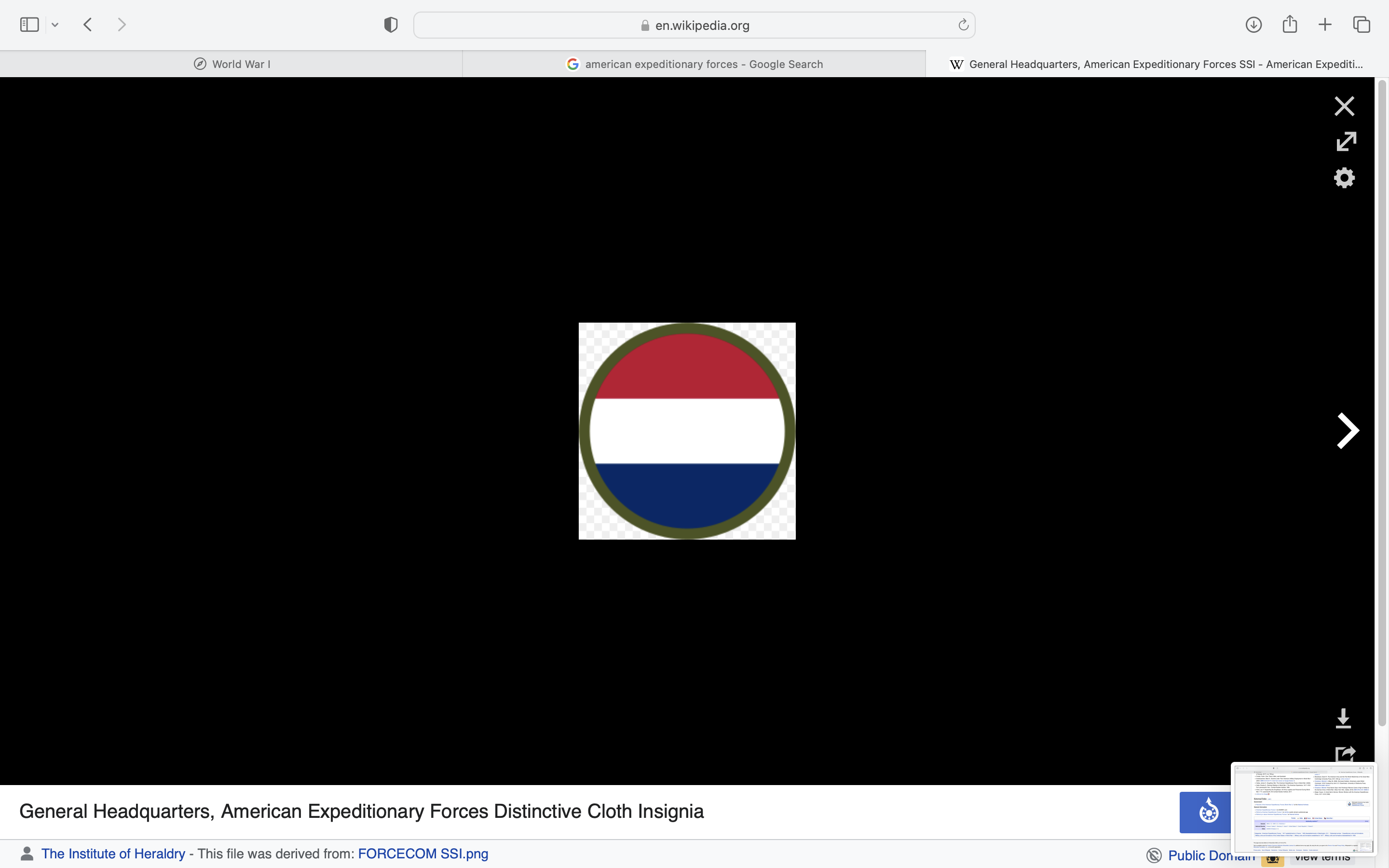Click the share or embed file icon
Image resolution: width=1389 pixels, height=868 pixels.
[x=1344, y=753]
